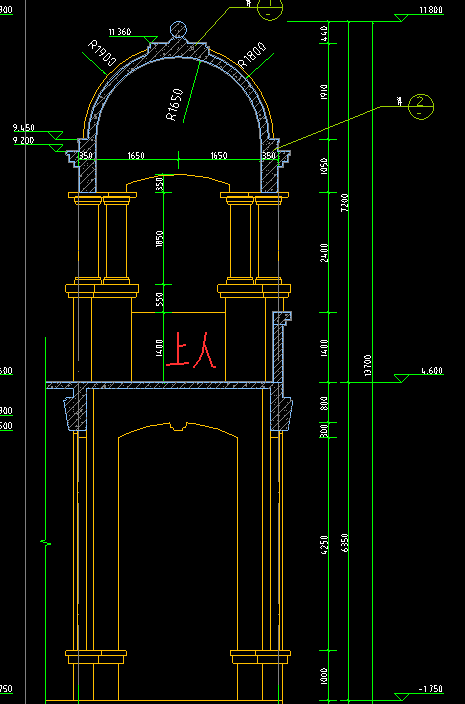Screen dimensions: 465x704
Task: Click the 440 vertical dimension text
Action: pos(324,35)
